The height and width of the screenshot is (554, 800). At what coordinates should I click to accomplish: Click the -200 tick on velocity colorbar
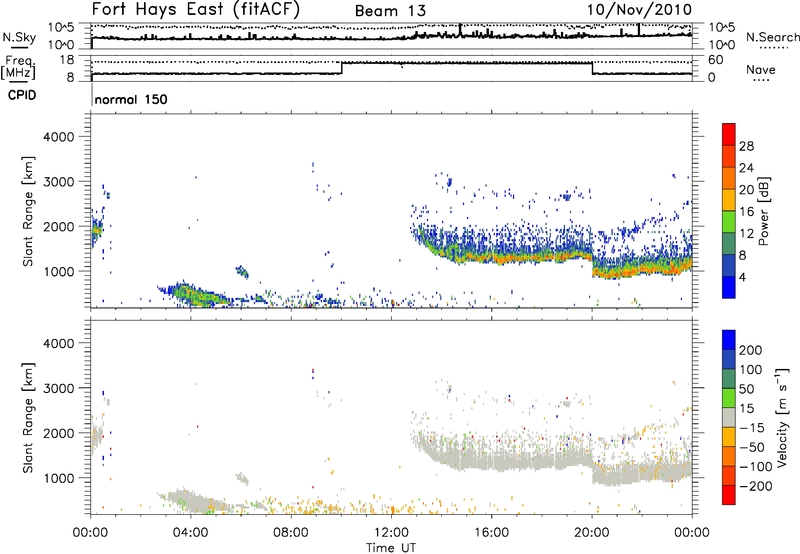pos(756,486)
